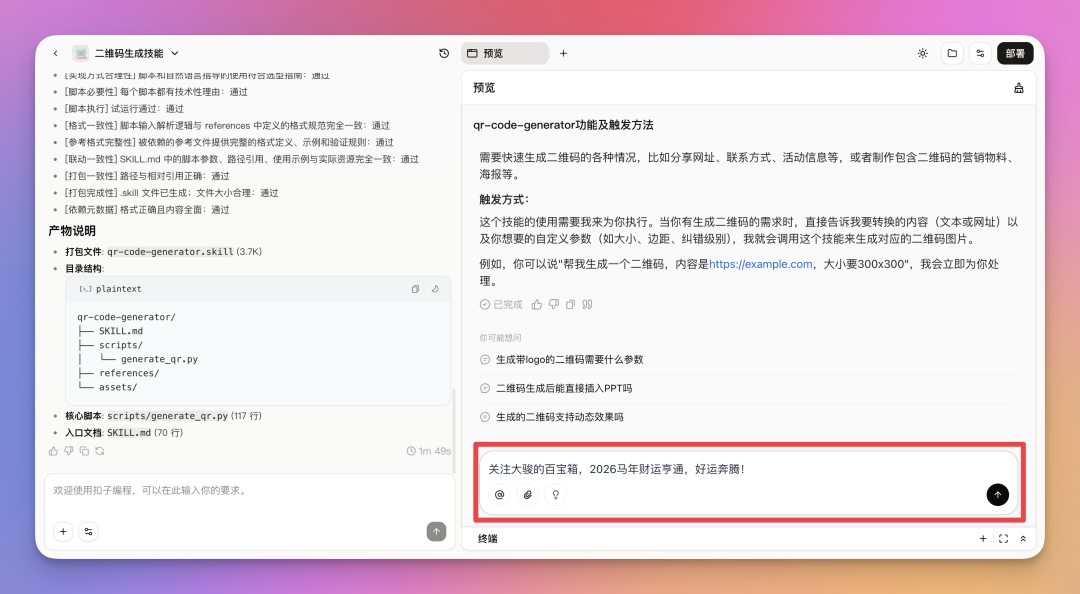
Task: Attach a file with the paperclip icon
Action: pyautogui.click(x=527, y=494)
